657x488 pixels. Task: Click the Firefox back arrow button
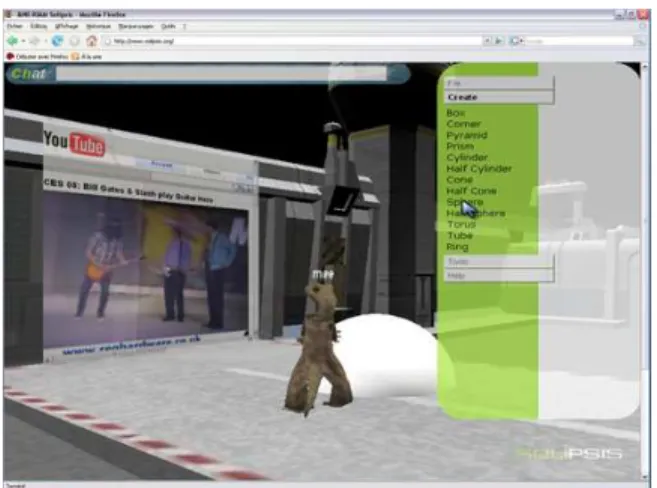pos(13,41)
